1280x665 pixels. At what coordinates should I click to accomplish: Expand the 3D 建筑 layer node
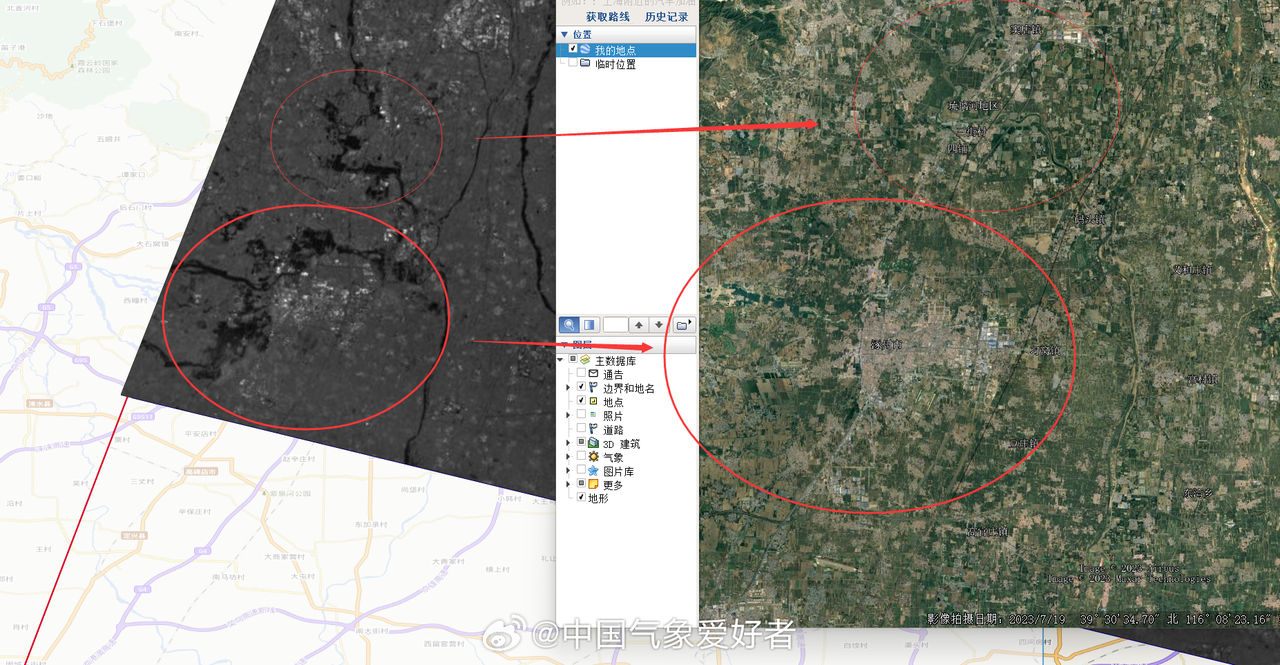(569, 443)
